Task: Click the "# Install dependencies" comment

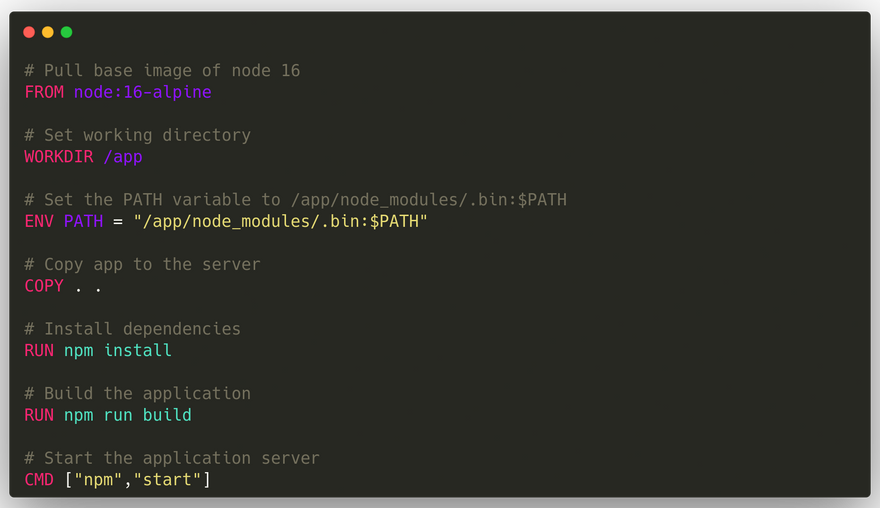Action: [132, 329]
